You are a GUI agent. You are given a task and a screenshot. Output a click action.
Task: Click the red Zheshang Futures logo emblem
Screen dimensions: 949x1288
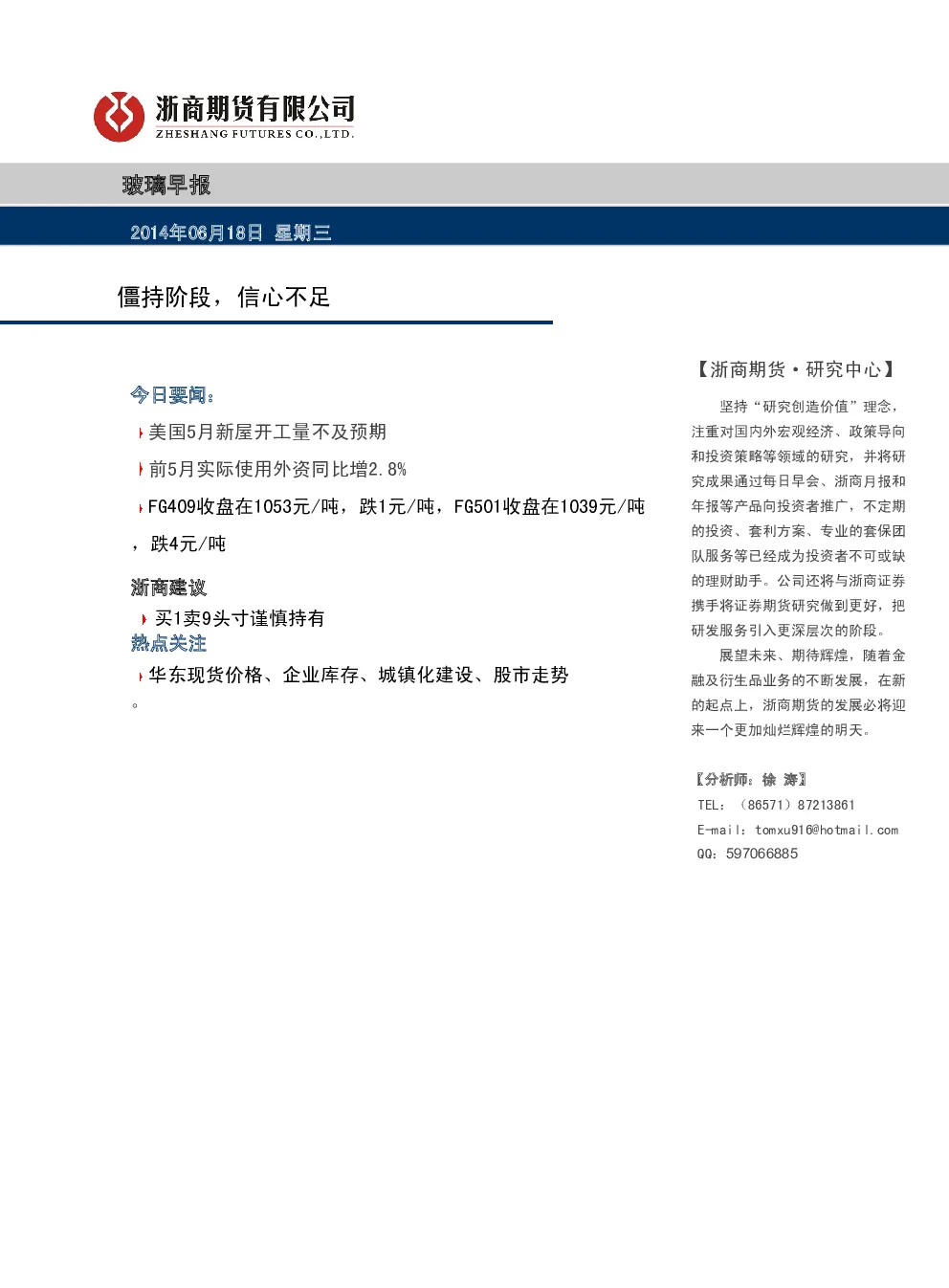coord(119,117)
